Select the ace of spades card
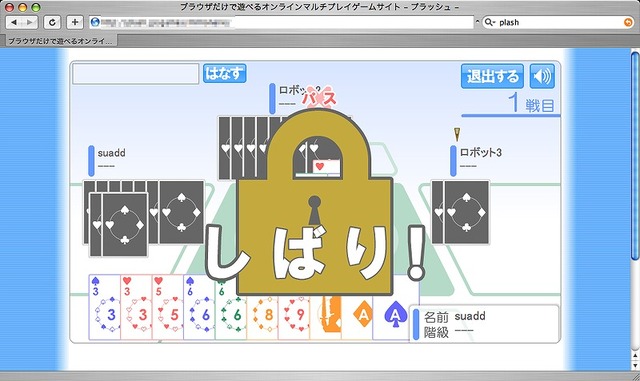Viewport: 640px width, 381px height. pos(391,317)
